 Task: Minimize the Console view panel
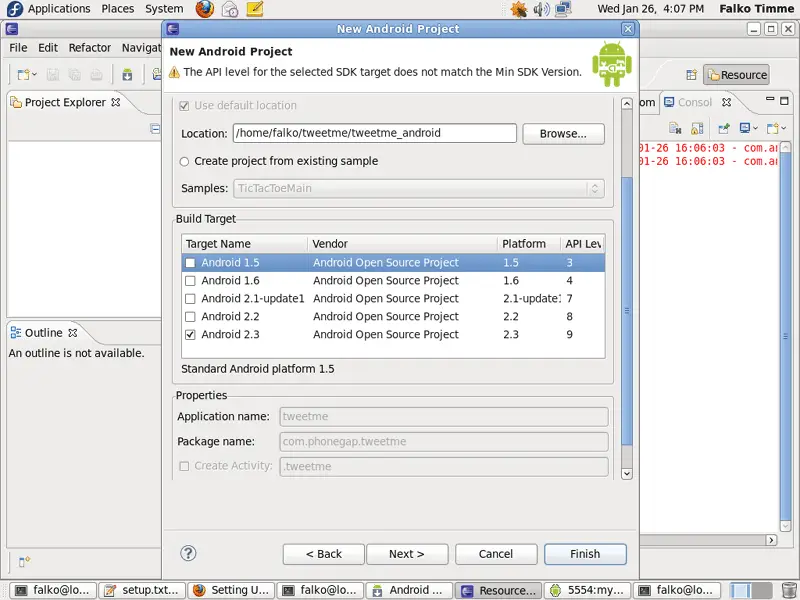tap(770, 99)
